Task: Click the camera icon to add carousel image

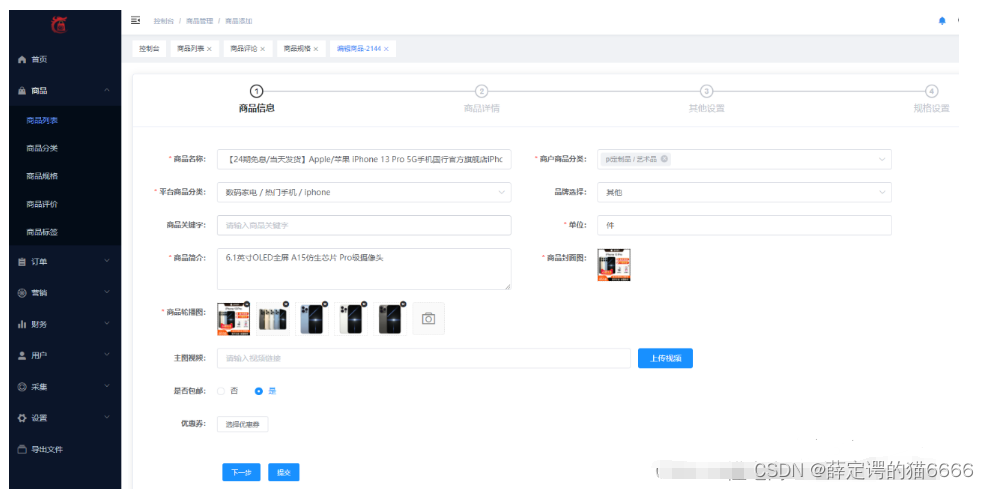Action: (428, 319)
